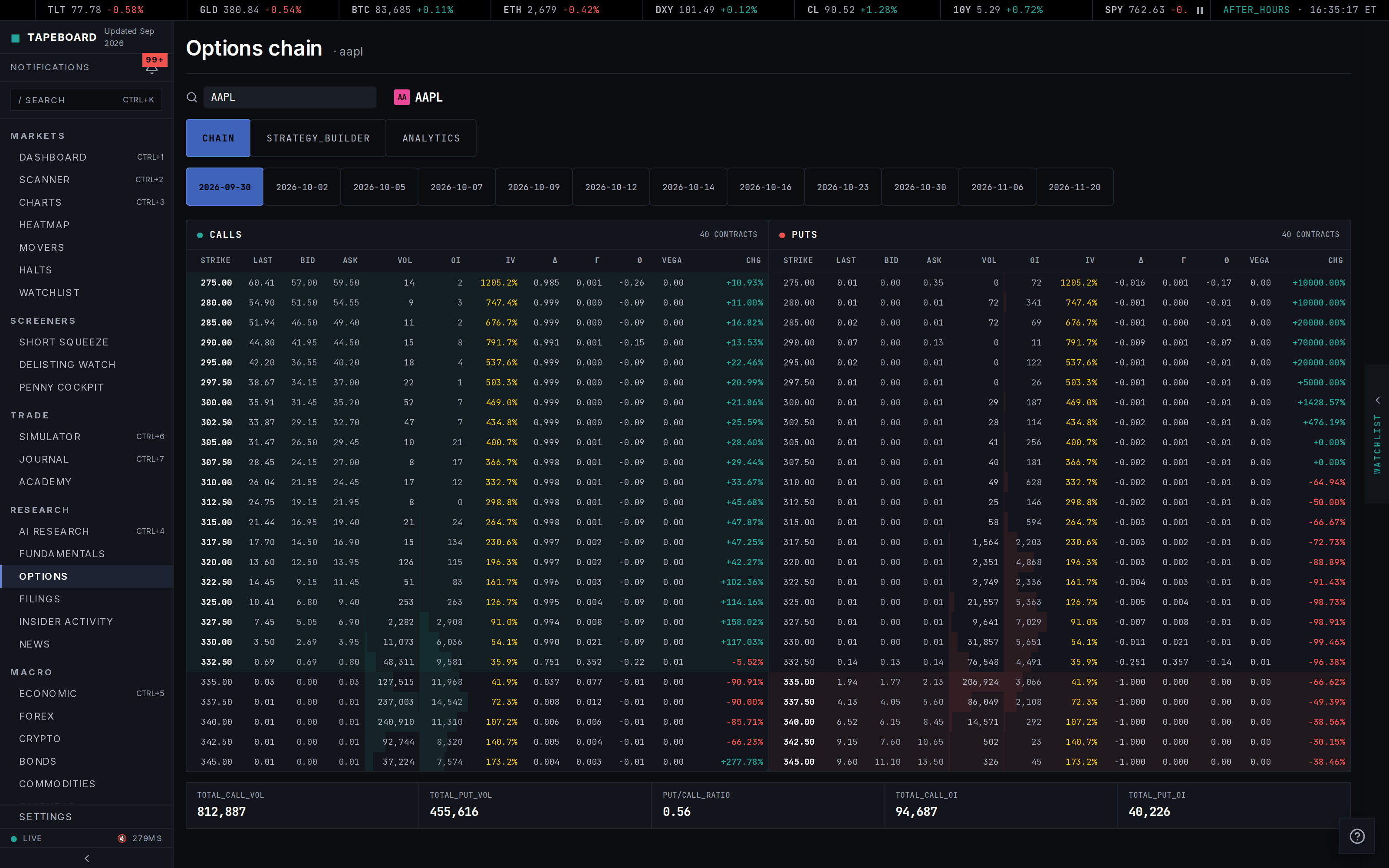Select the 335.00 put strike cell

tap(798, 682)
